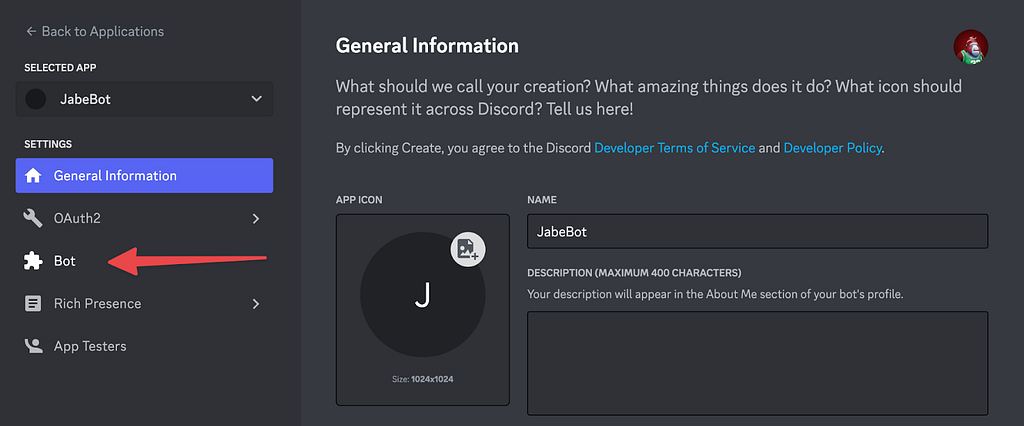The height and width of the screenshot is (426, 1024).
Task: Open the Developer Policy link
Action: point(833,148)
